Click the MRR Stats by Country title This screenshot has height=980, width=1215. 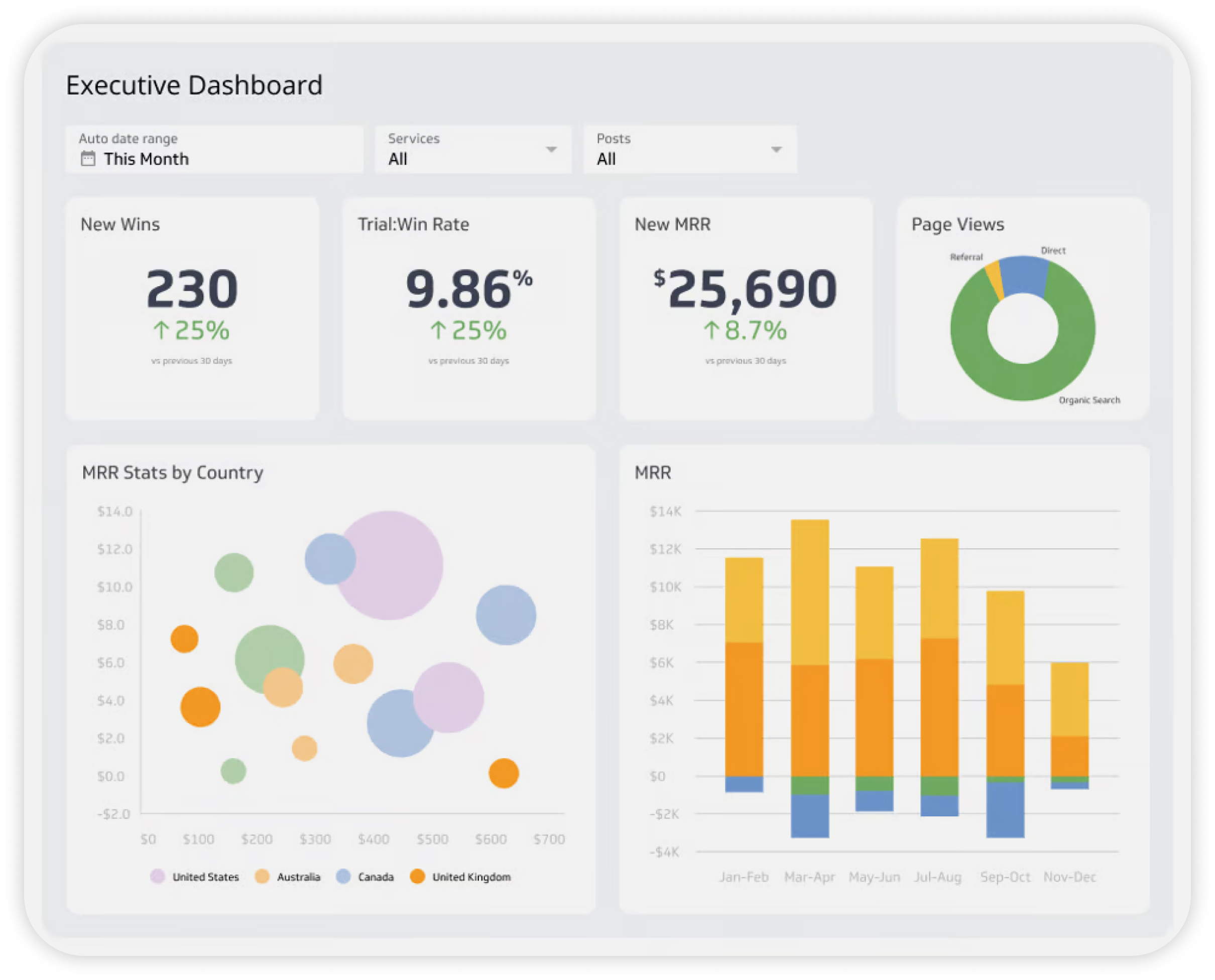click(172, 472)
